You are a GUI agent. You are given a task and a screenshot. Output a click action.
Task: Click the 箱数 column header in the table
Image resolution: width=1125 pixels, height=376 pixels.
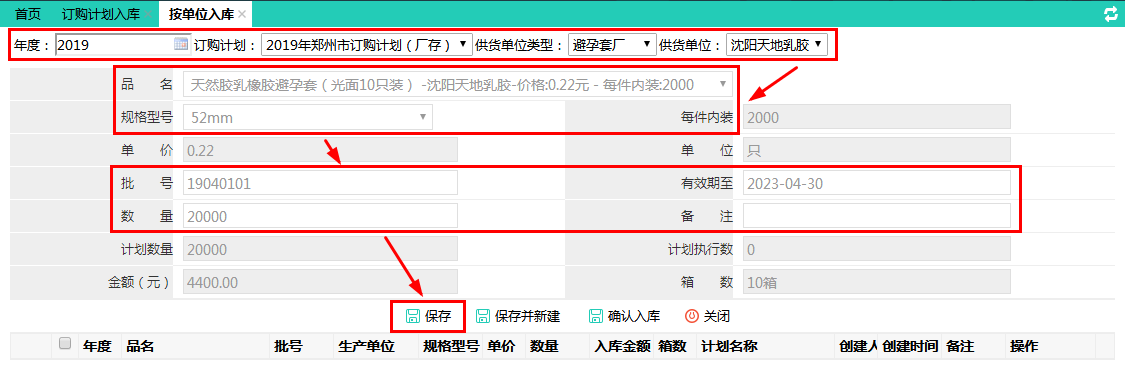(x=672, y=347)
